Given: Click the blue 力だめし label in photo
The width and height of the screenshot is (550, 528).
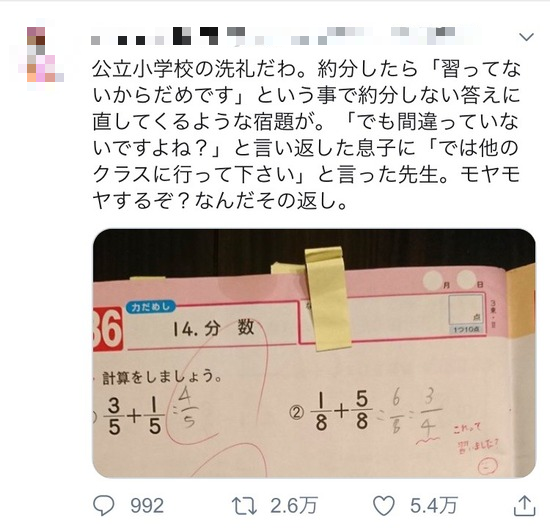Looking at the screenshot, I should pos(151,307).
